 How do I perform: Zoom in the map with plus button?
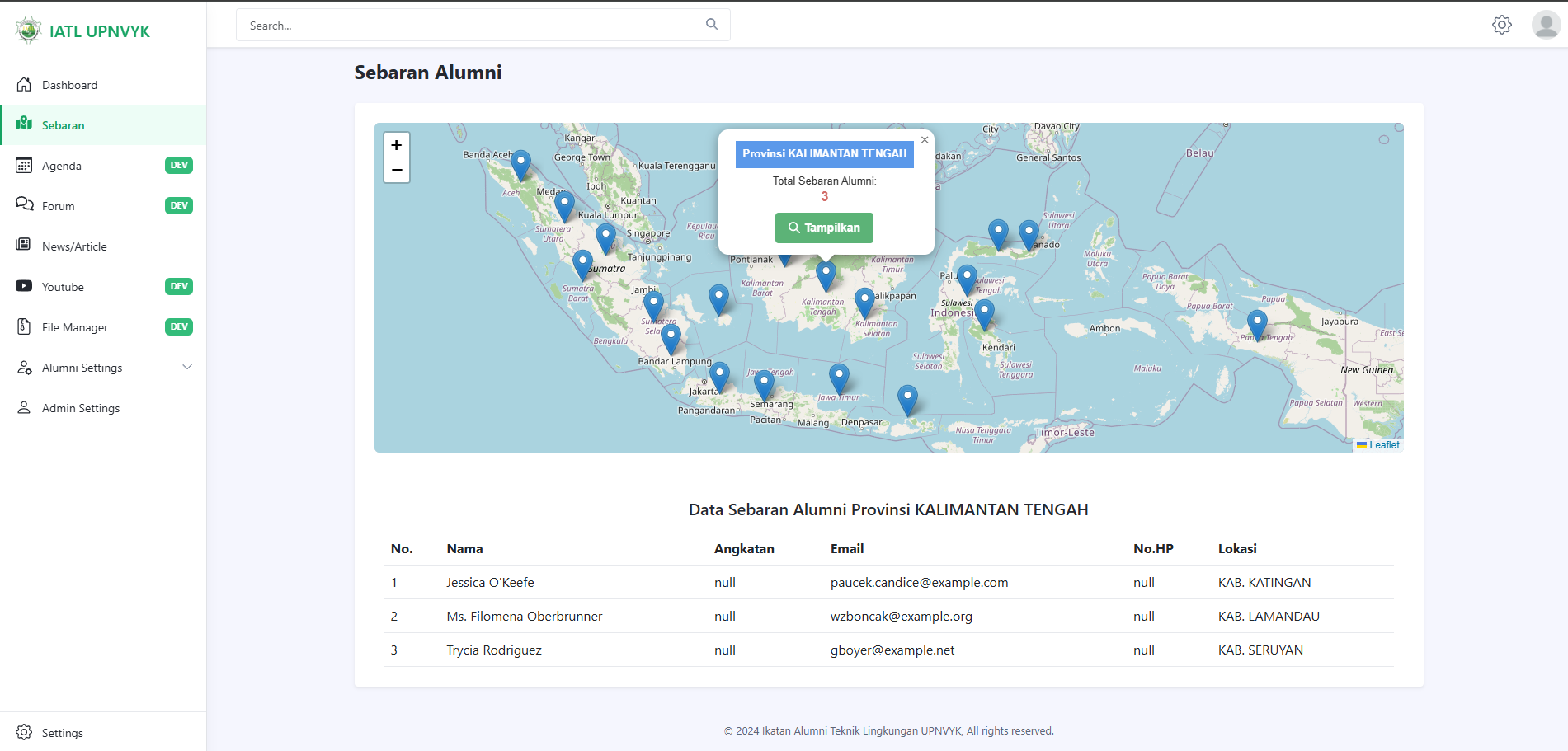pyautogui.click(x=397, y=145)
